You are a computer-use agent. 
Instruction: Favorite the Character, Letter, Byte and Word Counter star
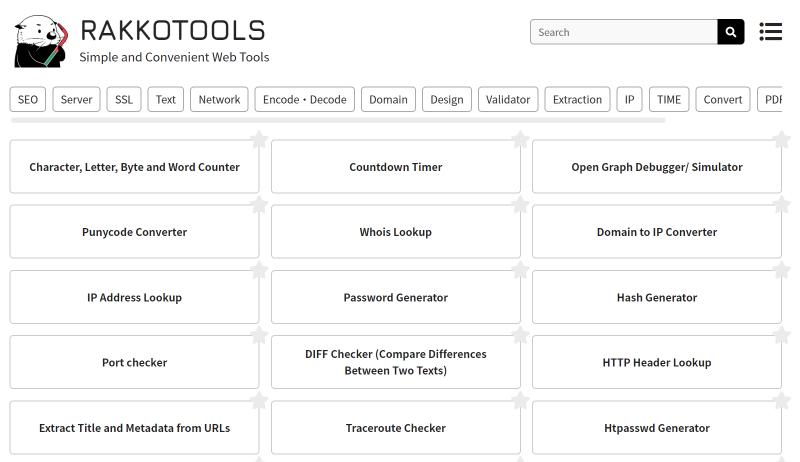pos(259,139)
